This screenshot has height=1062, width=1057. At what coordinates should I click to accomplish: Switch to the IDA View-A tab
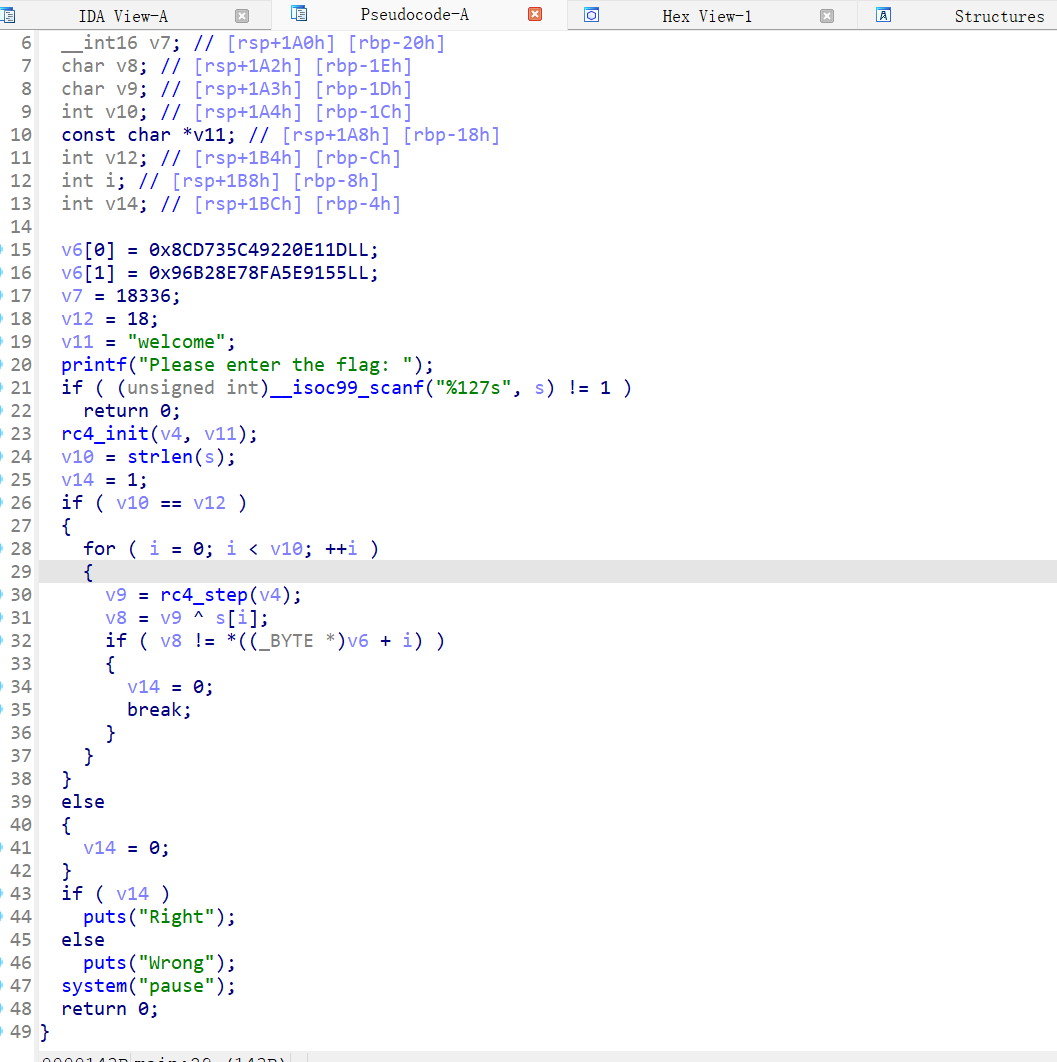click(123, 16)
